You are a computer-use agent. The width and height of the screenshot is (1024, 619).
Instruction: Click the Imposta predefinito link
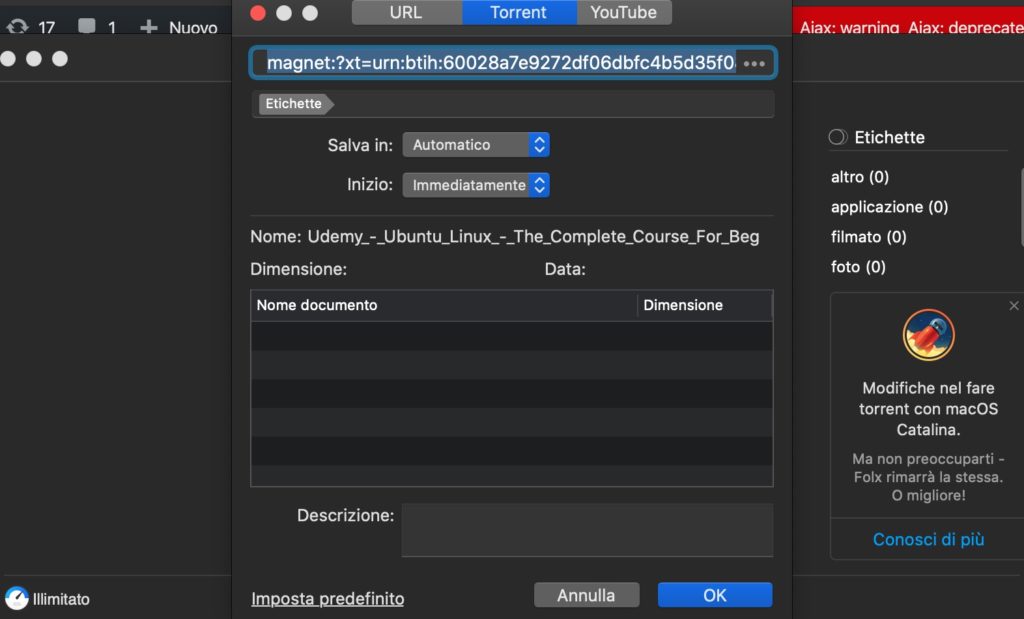[328, 599]
